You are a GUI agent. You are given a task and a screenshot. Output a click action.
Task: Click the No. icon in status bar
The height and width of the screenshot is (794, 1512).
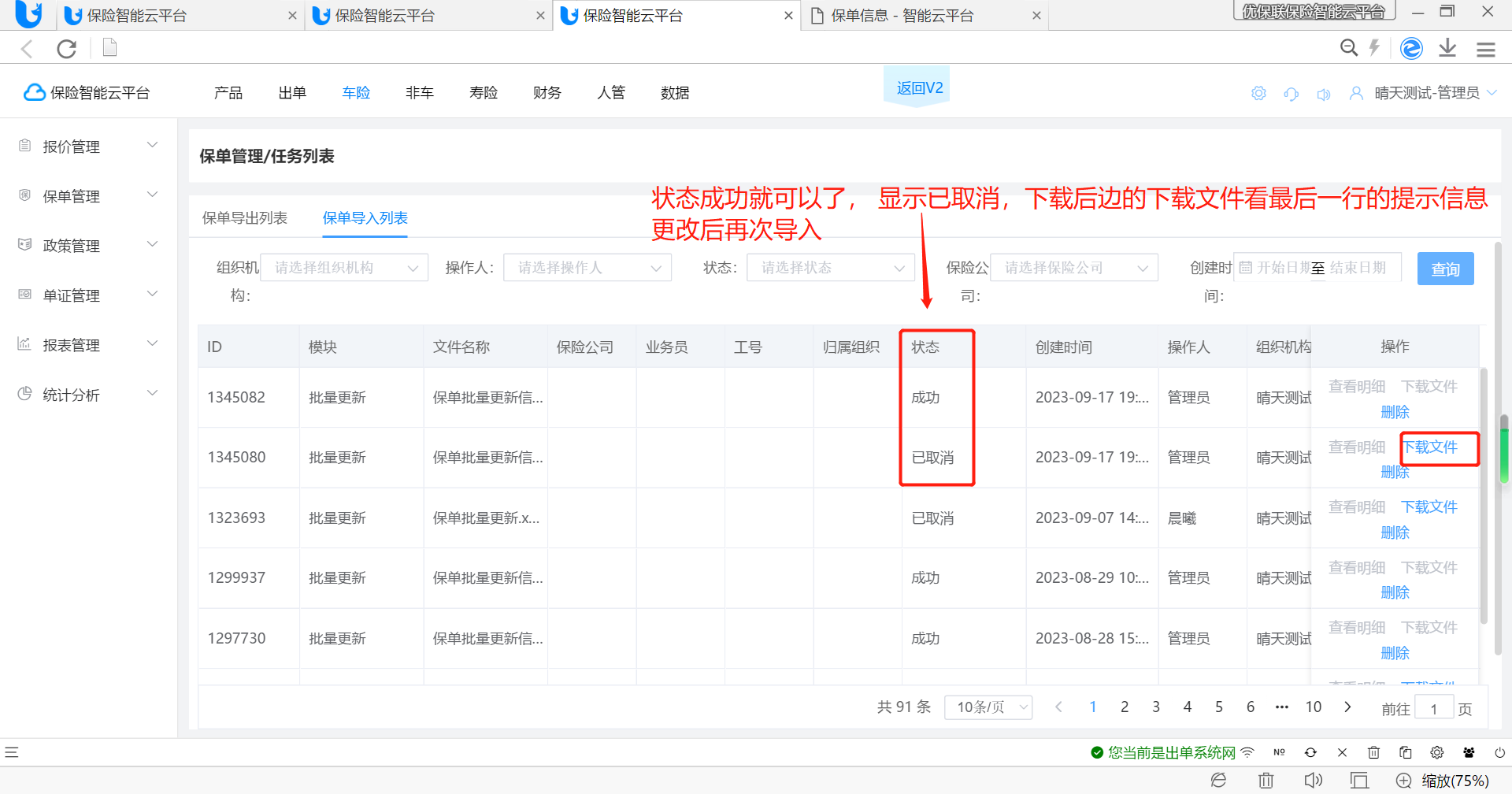coord(1279,752)
